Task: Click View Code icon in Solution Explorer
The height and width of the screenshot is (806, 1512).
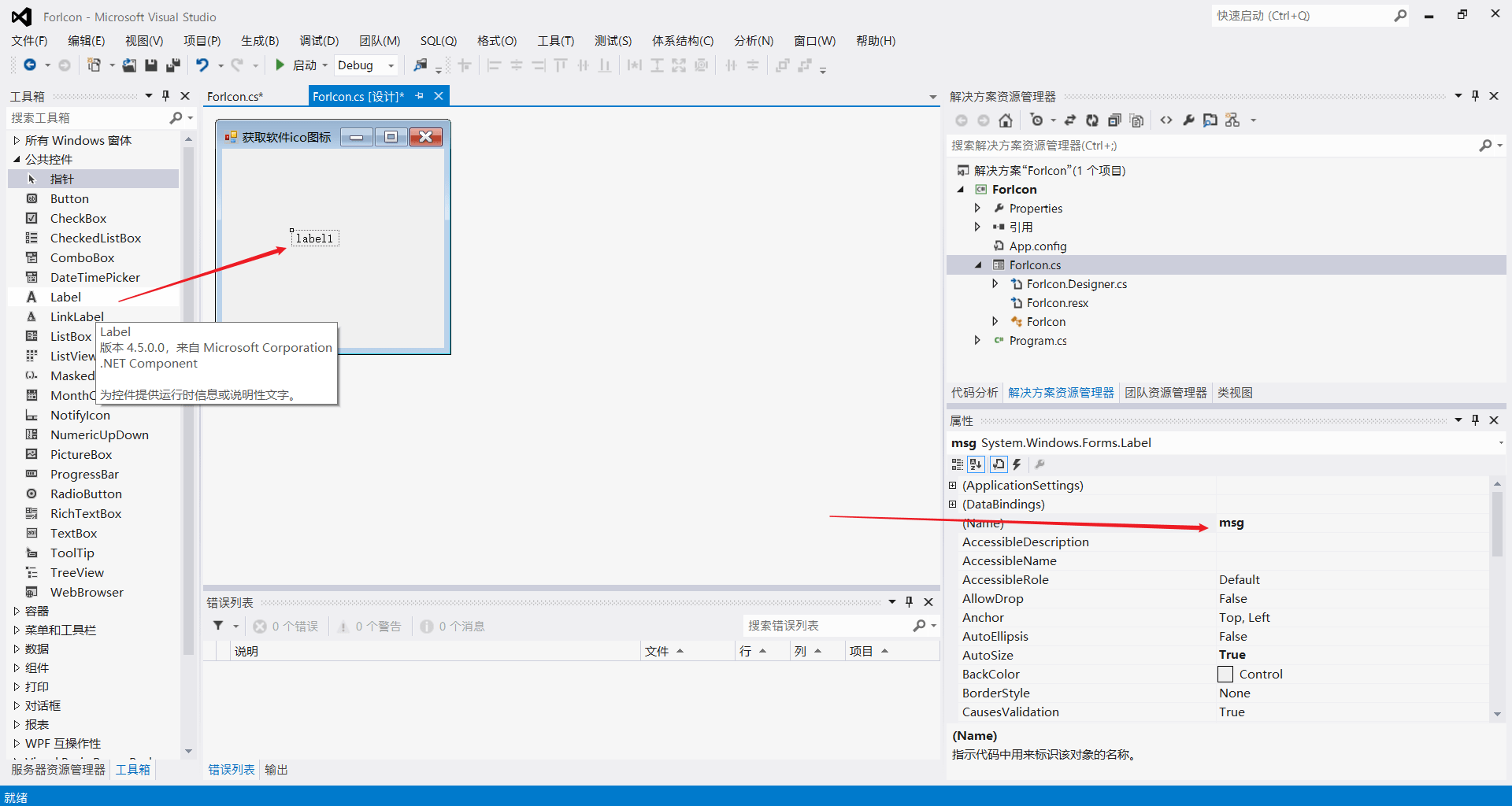Action: 1166,120
